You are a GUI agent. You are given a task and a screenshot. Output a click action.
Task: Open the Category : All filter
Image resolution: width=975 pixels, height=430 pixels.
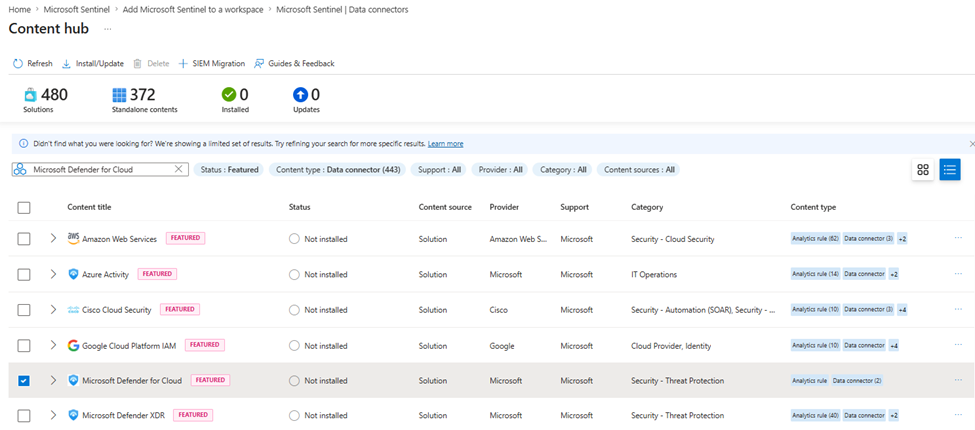coord(563,169)
